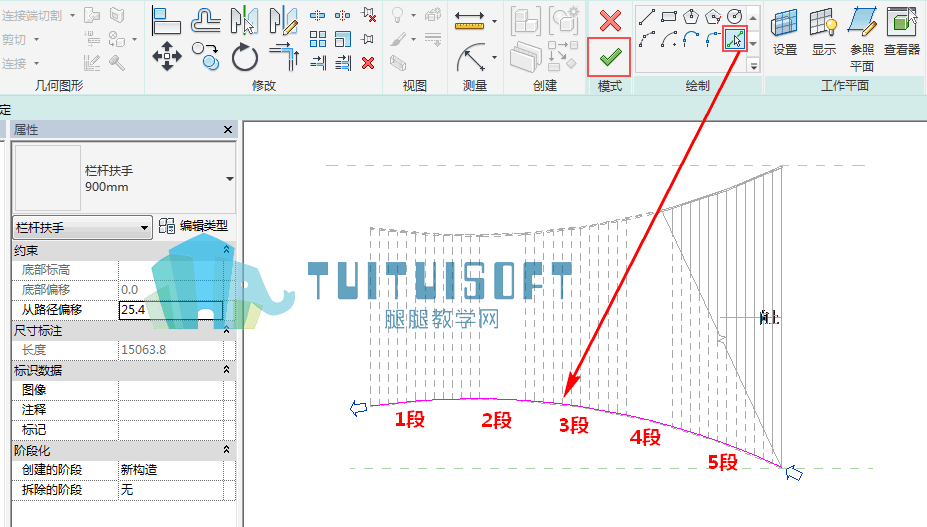Viewport: 927px width, 527px height.
Task: Select the Inscribed Polygon draw tool
Action: (x=691, y=17)
